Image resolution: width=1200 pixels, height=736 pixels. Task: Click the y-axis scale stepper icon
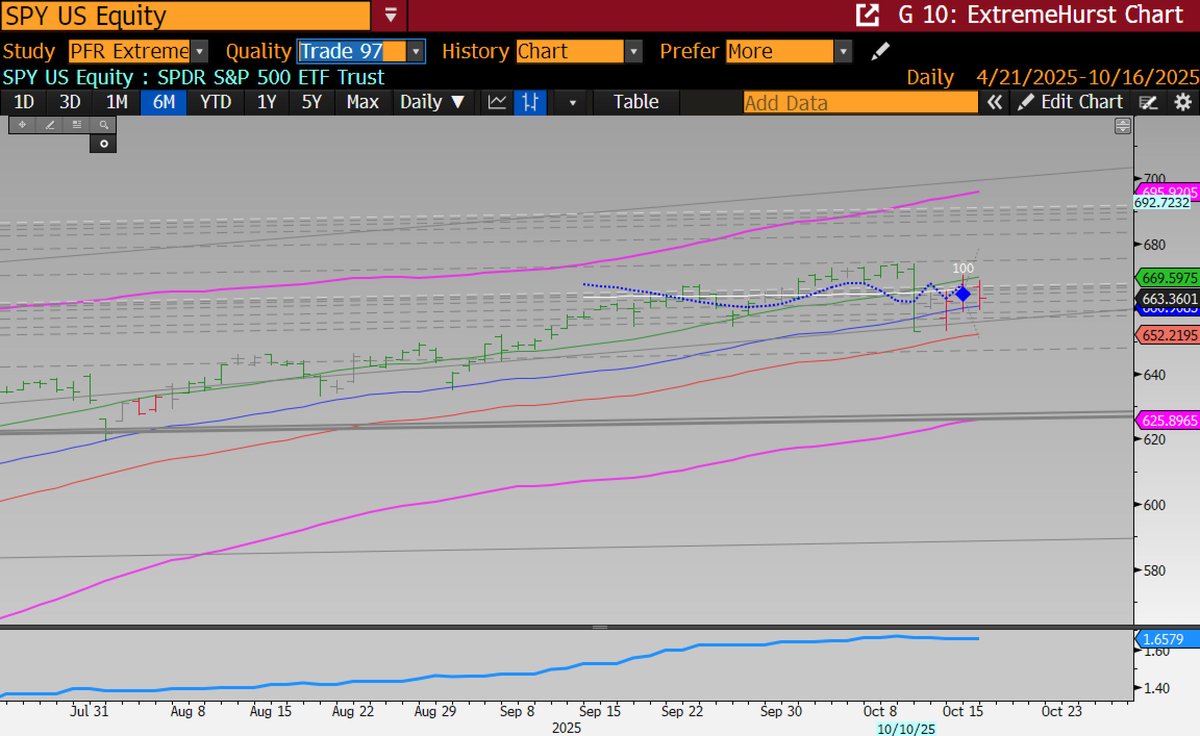click(x=1122, y=126)
